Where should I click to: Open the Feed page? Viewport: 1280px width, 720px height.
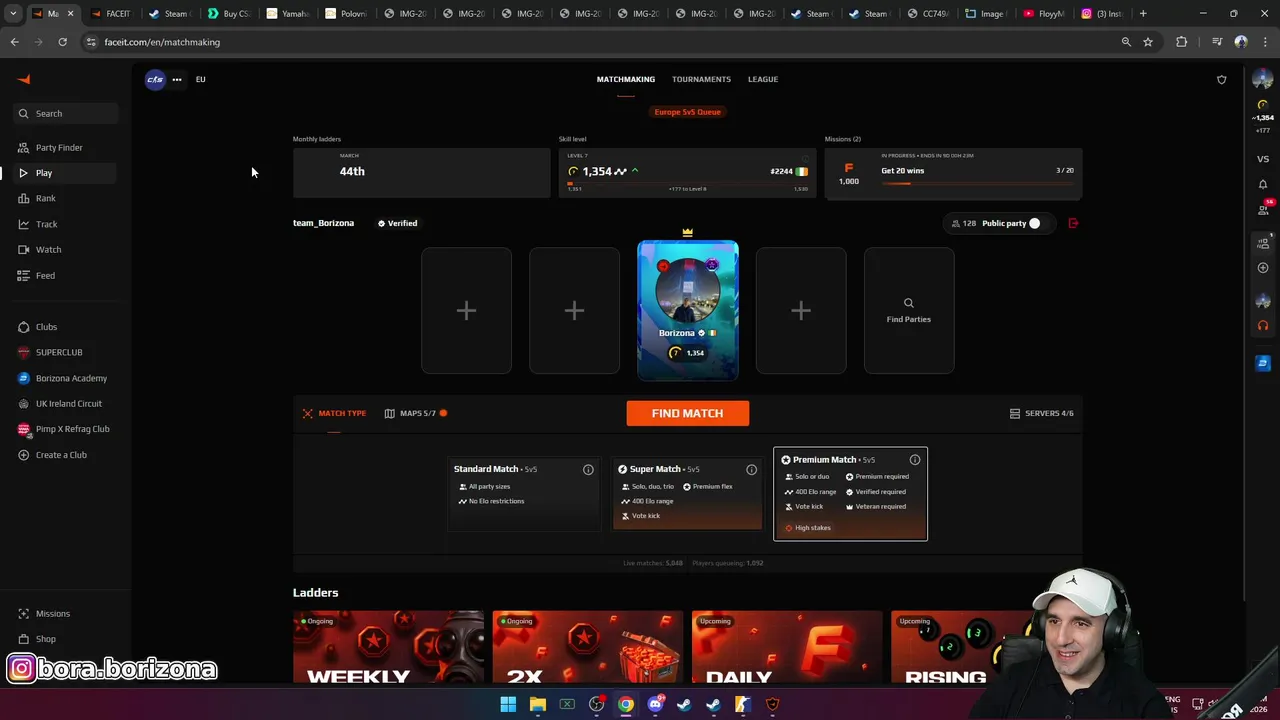tap(45, 275)
